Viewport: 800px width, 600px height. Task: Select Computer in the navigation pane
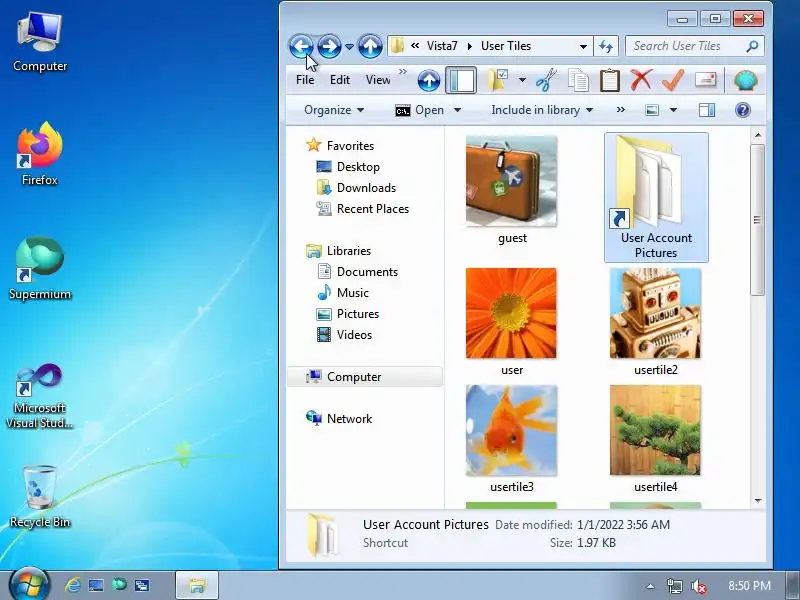(x=365, y=377)
